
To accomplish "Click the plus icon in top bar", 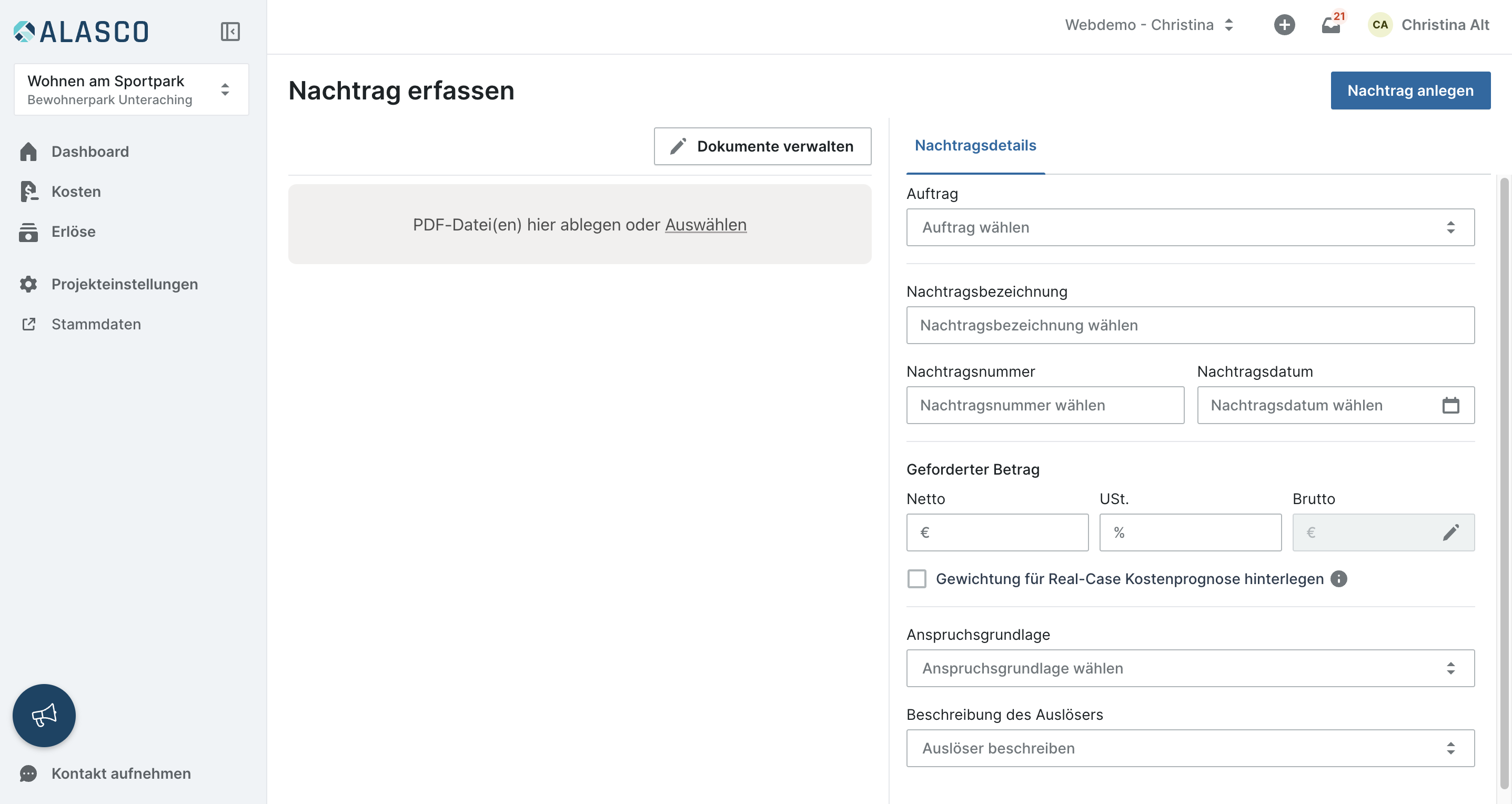I will tap(1284, 25).
